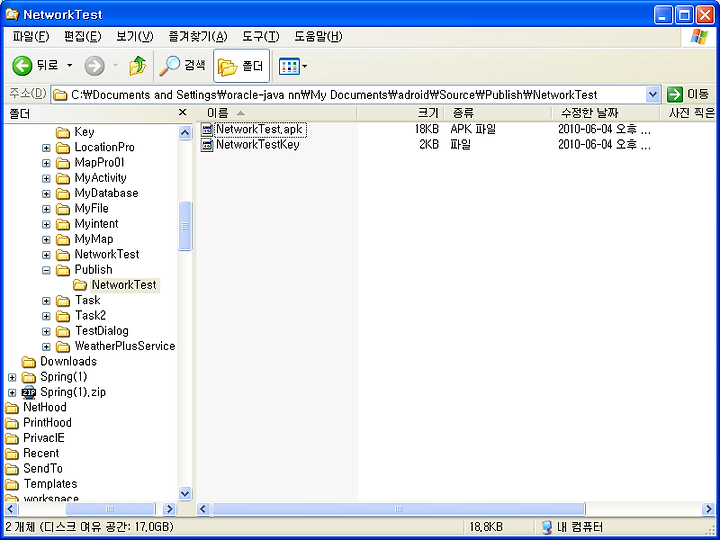Click the 이동 go button

click(688, 95)
